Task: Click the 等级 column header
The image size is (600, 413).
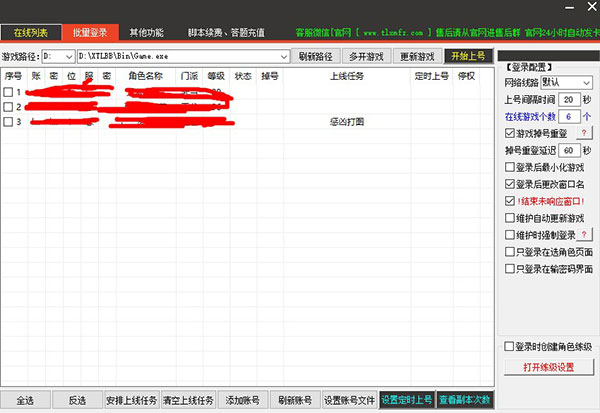Action: 216,76
